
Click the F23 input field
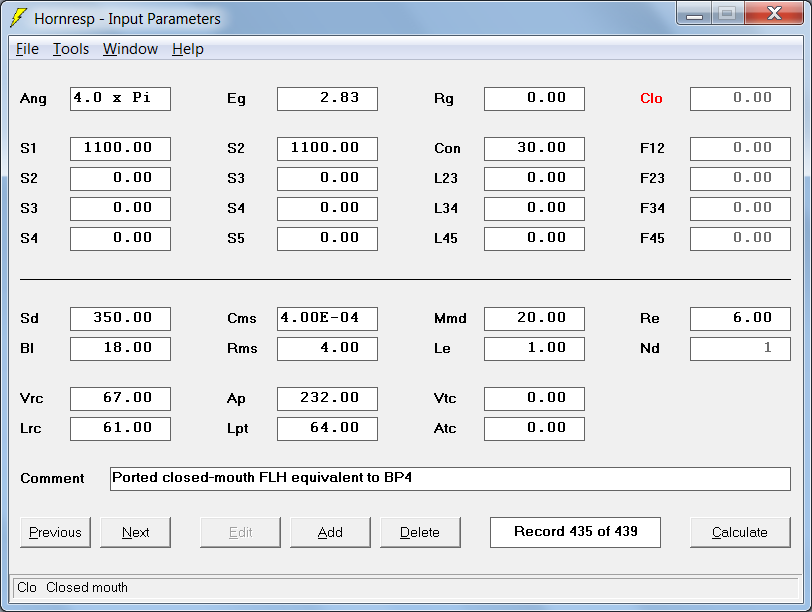(741, 179)
